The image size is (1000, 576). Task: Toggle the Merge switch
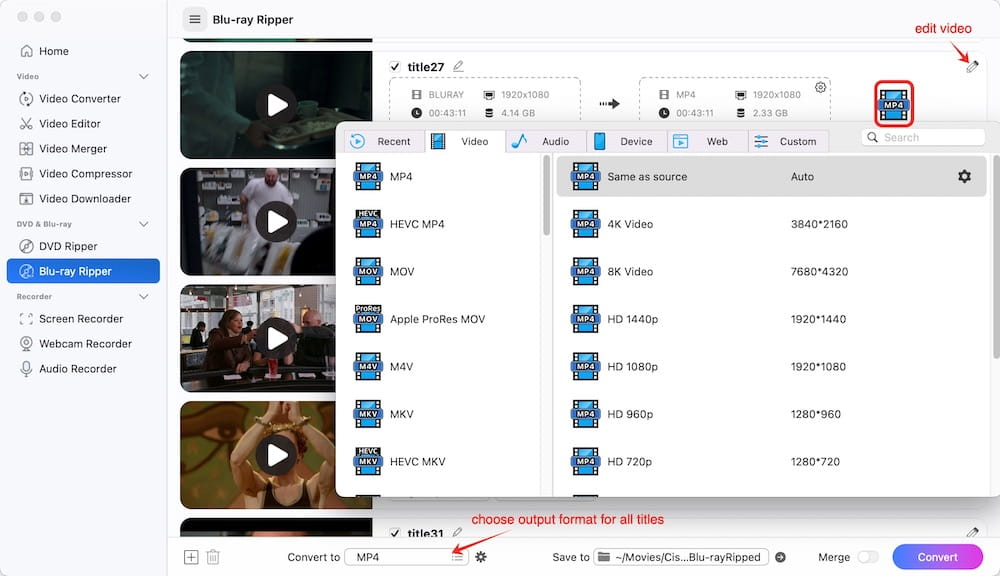click(x=868, y=557)
